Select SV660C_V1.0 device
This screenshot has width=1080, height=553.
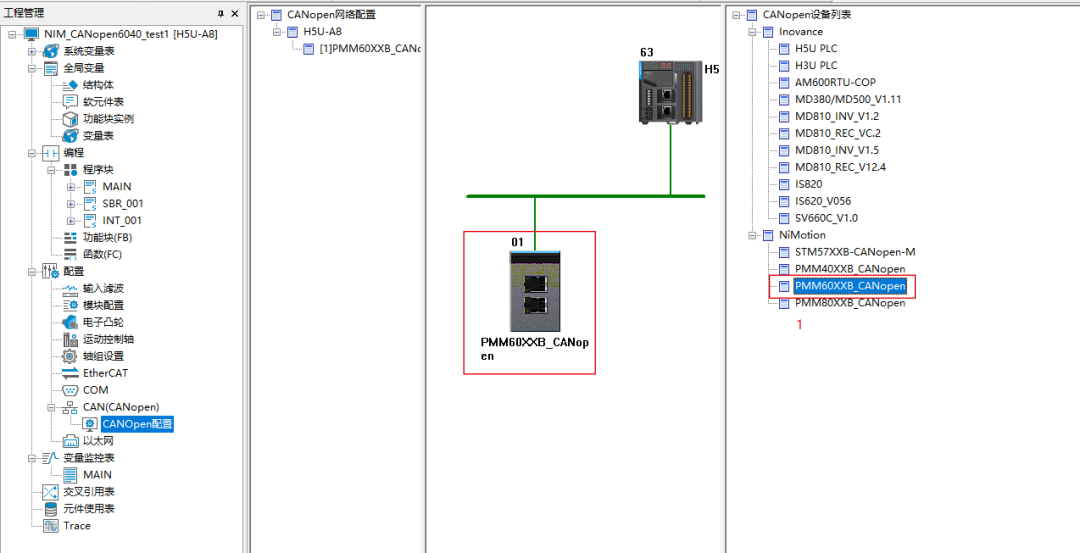click(x=829, y=218)
